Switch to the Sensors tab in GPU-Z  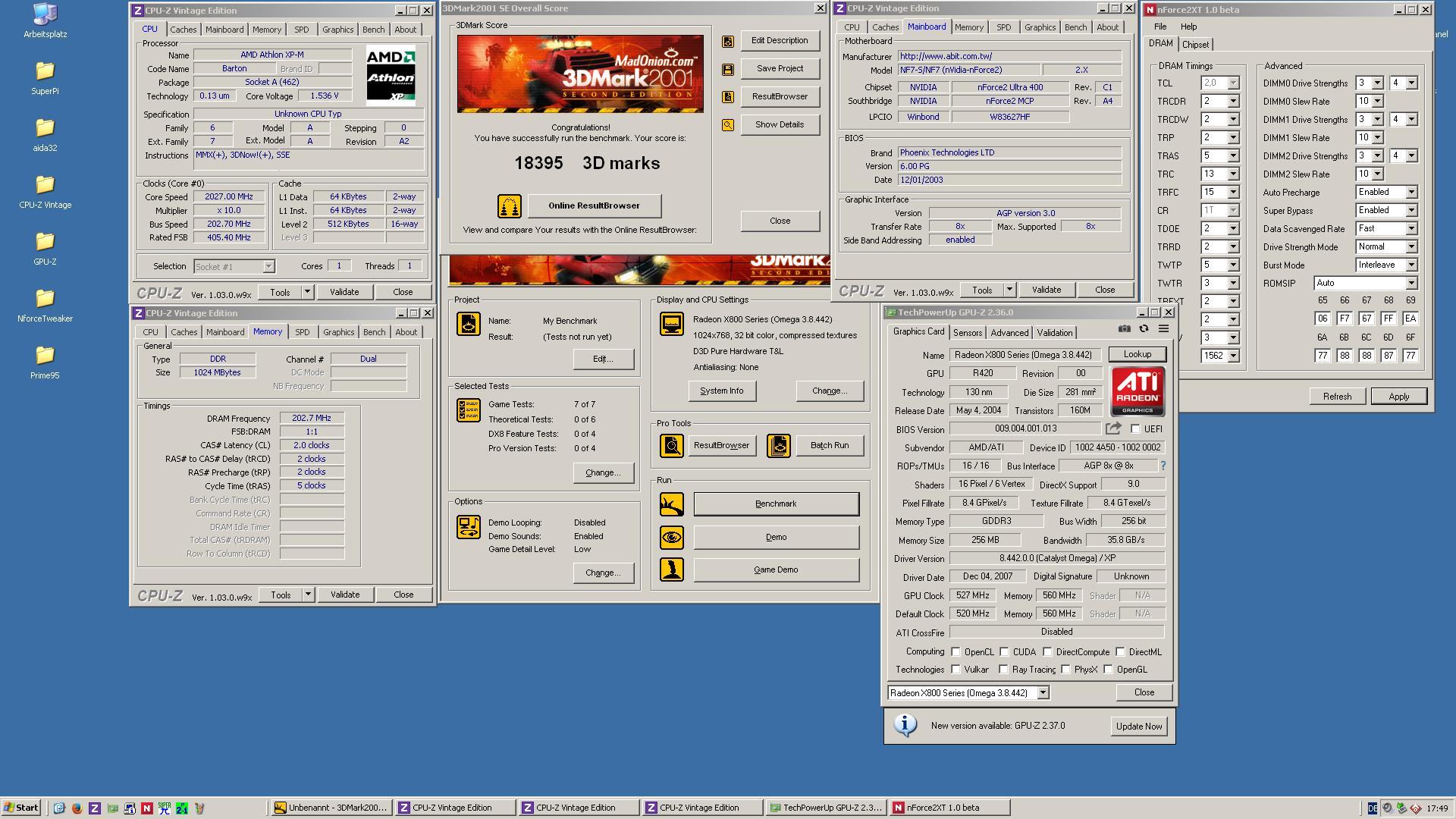(x=967, y=333)
